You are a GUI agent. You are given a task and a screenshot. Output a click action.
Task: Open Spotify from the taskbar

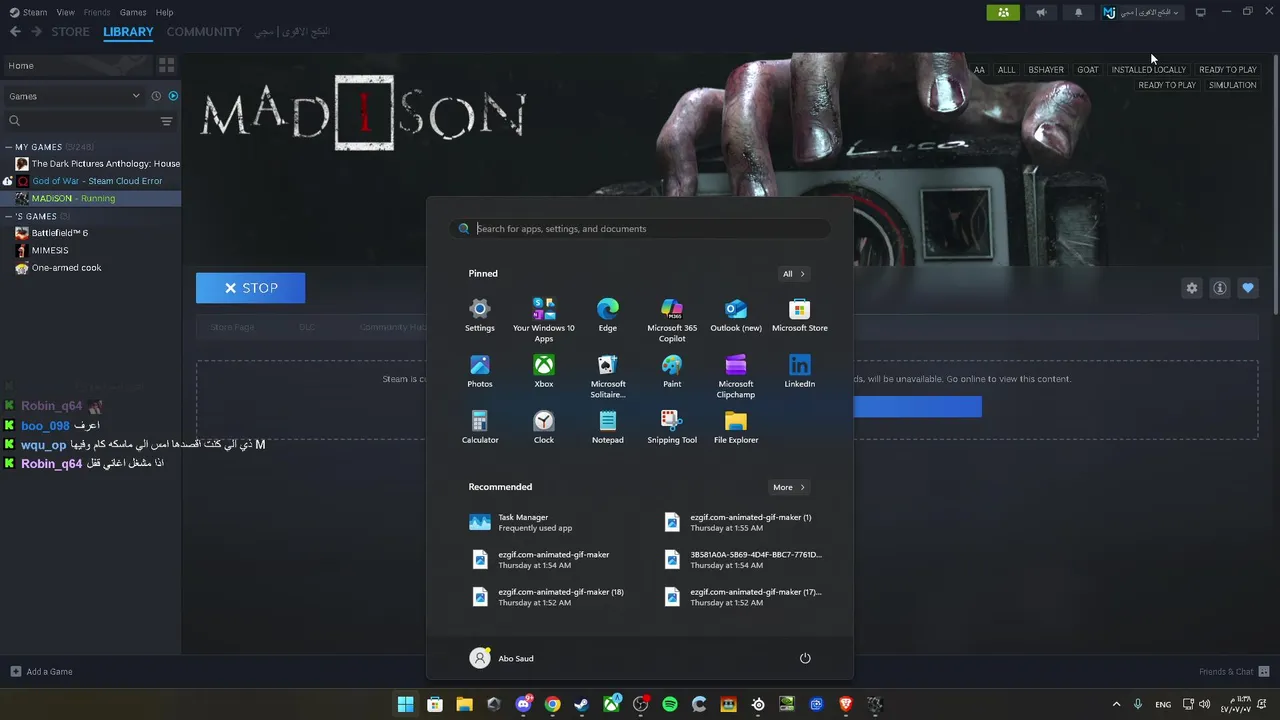tap(670, 704)
